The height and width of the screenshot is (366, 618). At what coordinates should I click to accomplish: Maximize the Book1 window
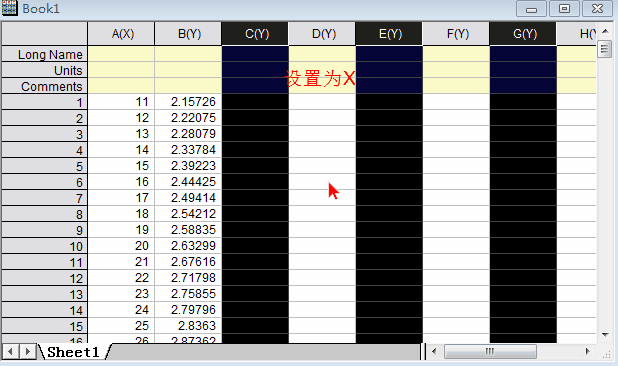tap(564, 9)
